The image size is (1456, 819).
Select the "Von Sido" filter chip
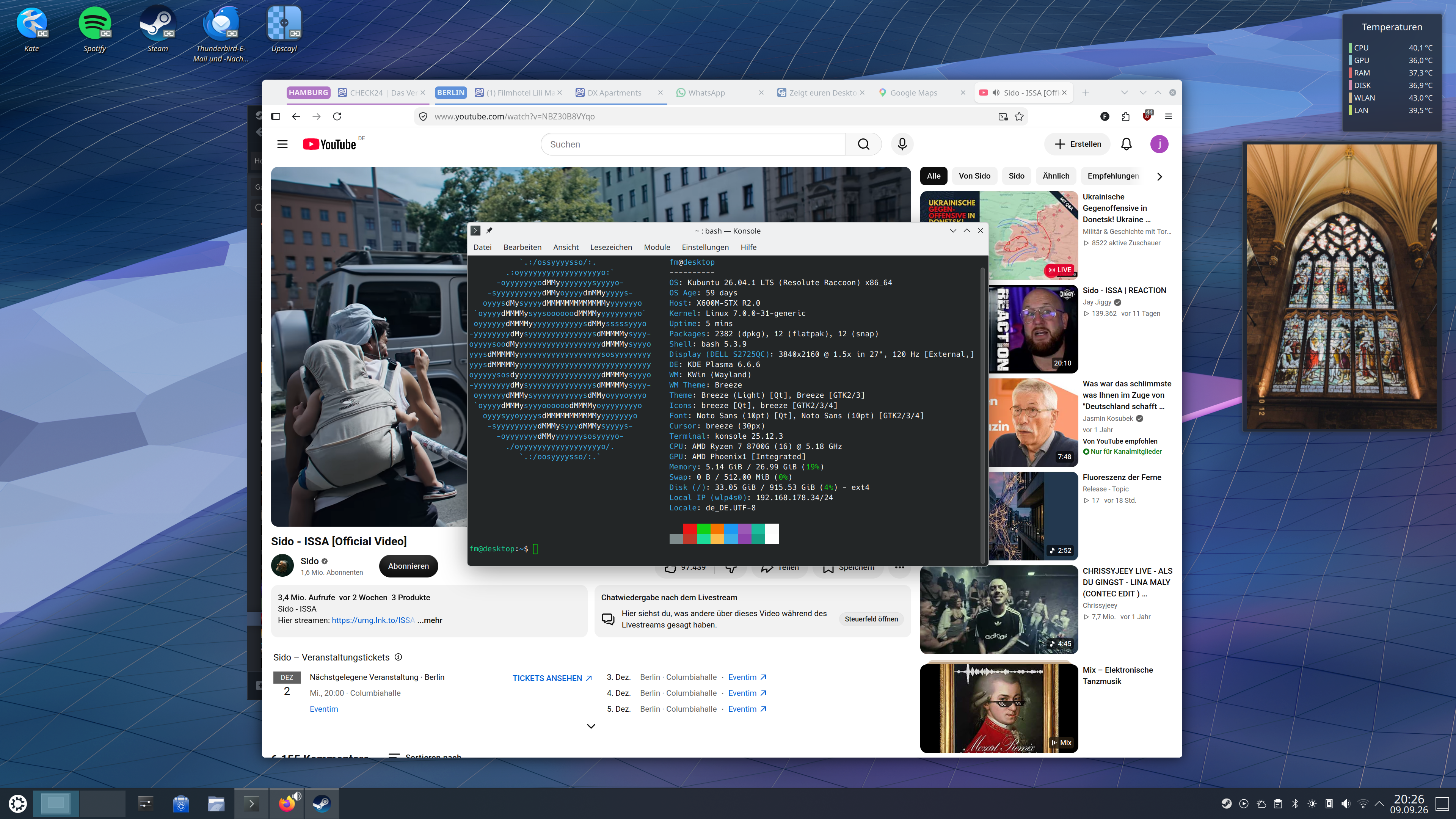[974, 176]
